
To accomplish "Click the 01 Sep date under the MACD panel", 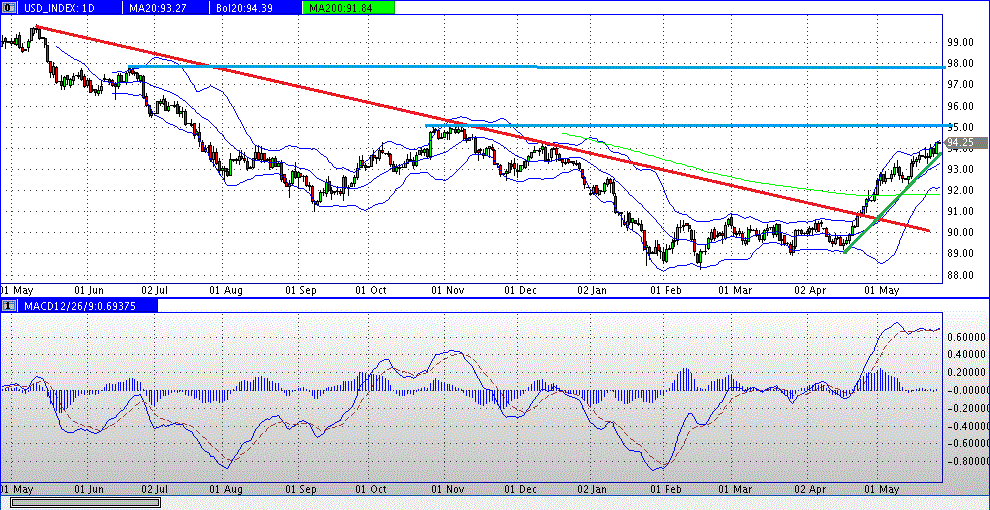I will (300, 490).
